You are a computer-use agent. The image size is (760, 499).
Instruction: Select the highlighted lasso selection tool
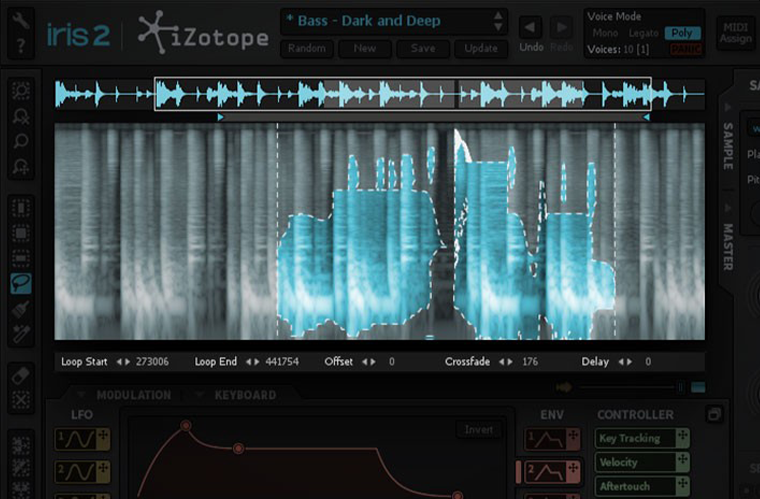(x=21, y=283)
